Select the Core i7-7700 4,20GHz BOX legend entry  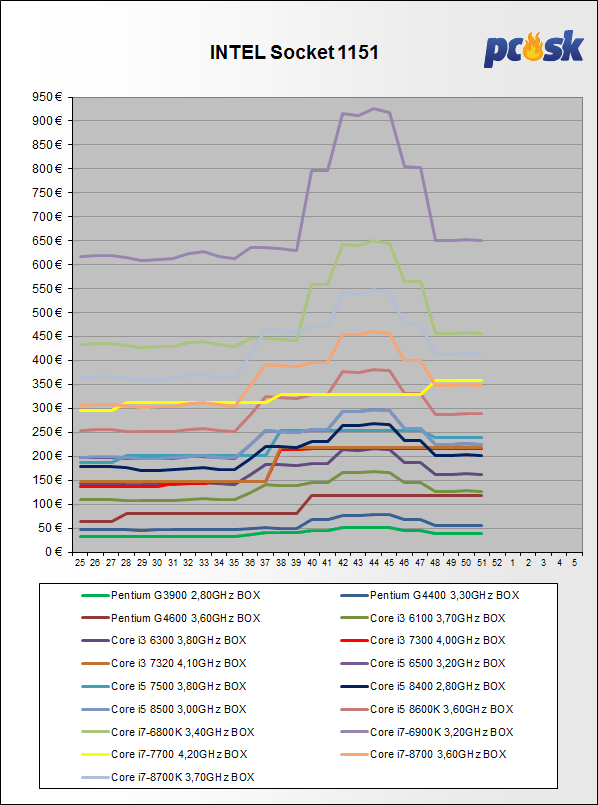click(x=164, y=754)
